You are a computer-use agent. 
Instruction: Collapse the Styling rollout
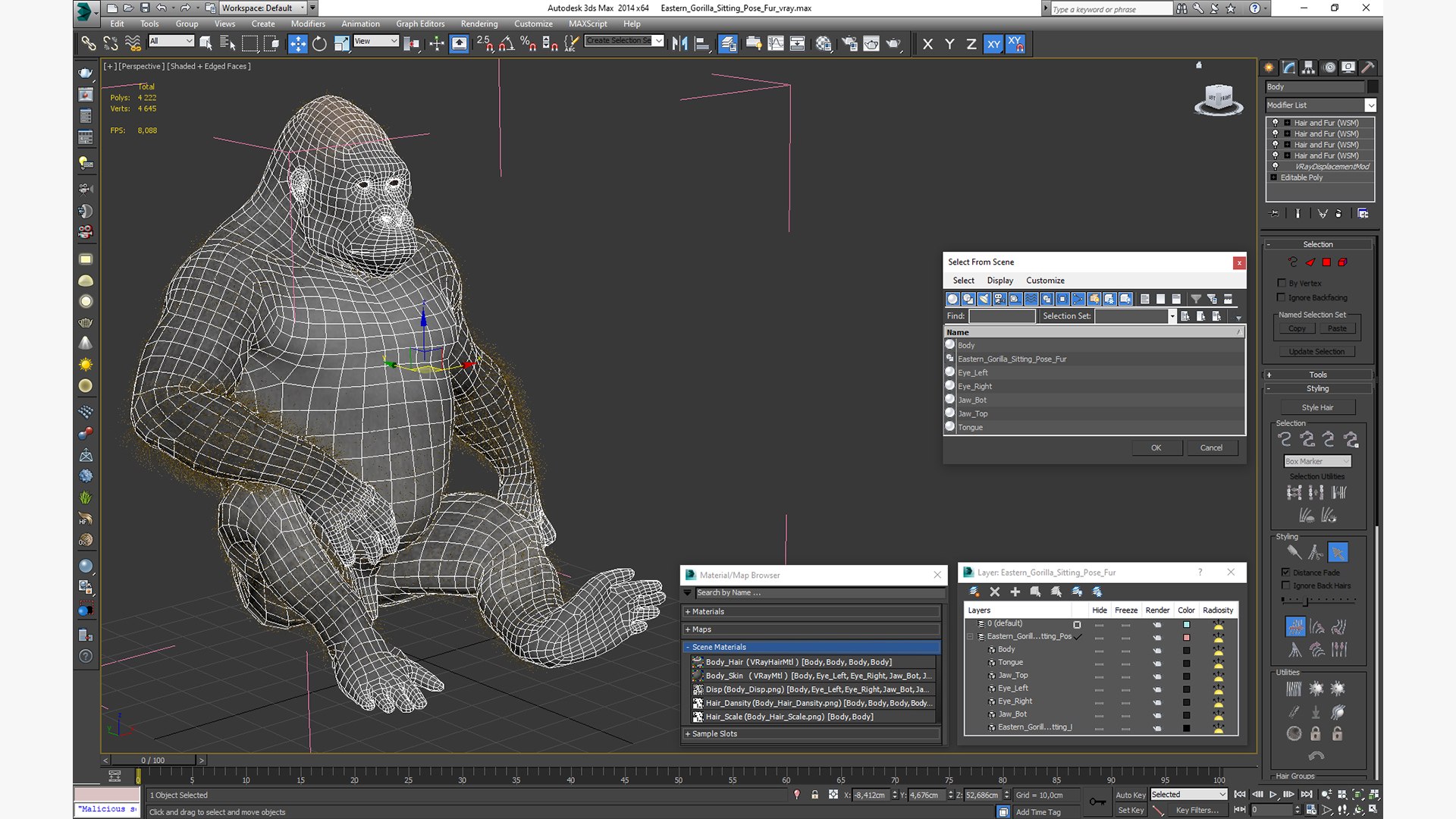1318,388
